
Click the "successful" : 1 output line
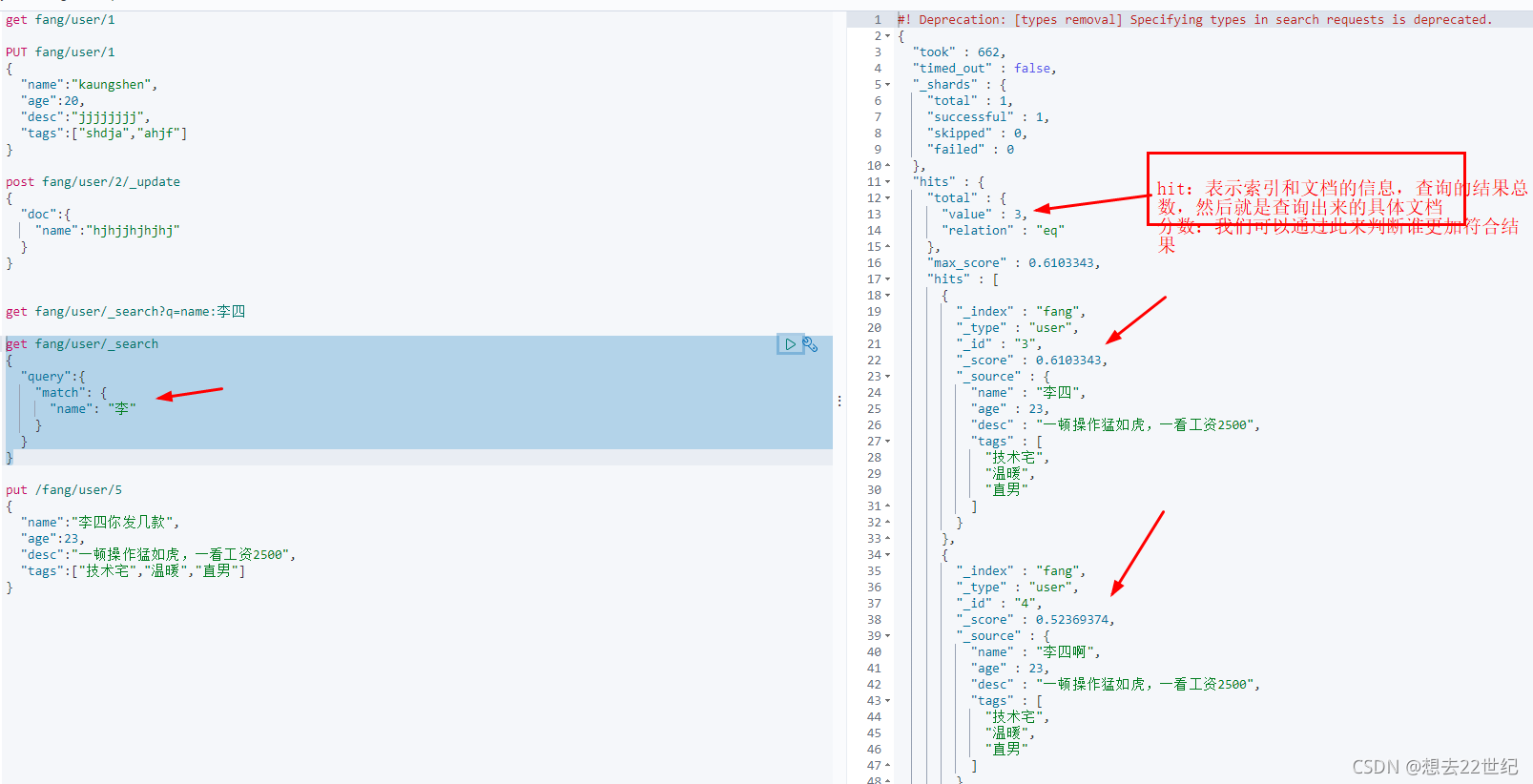(988, 117)
